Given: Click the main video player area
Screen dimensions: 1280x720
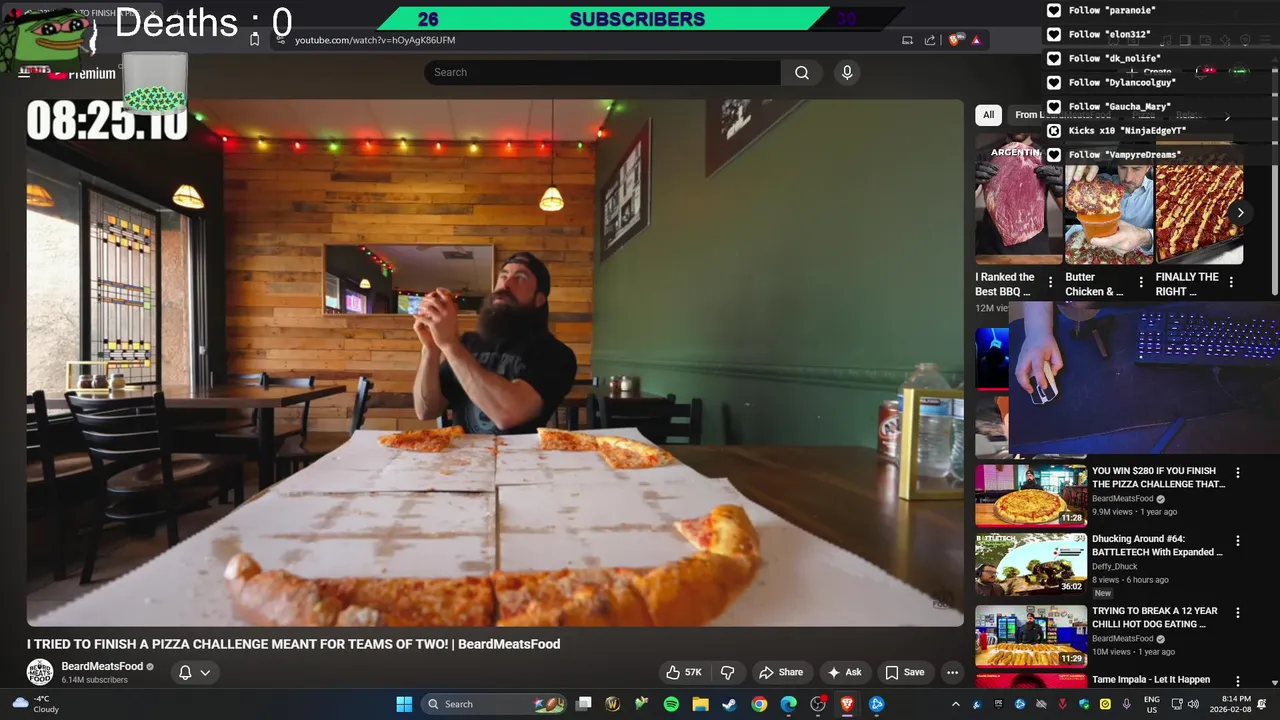Looking at the screenshot, I should [495, 362].
